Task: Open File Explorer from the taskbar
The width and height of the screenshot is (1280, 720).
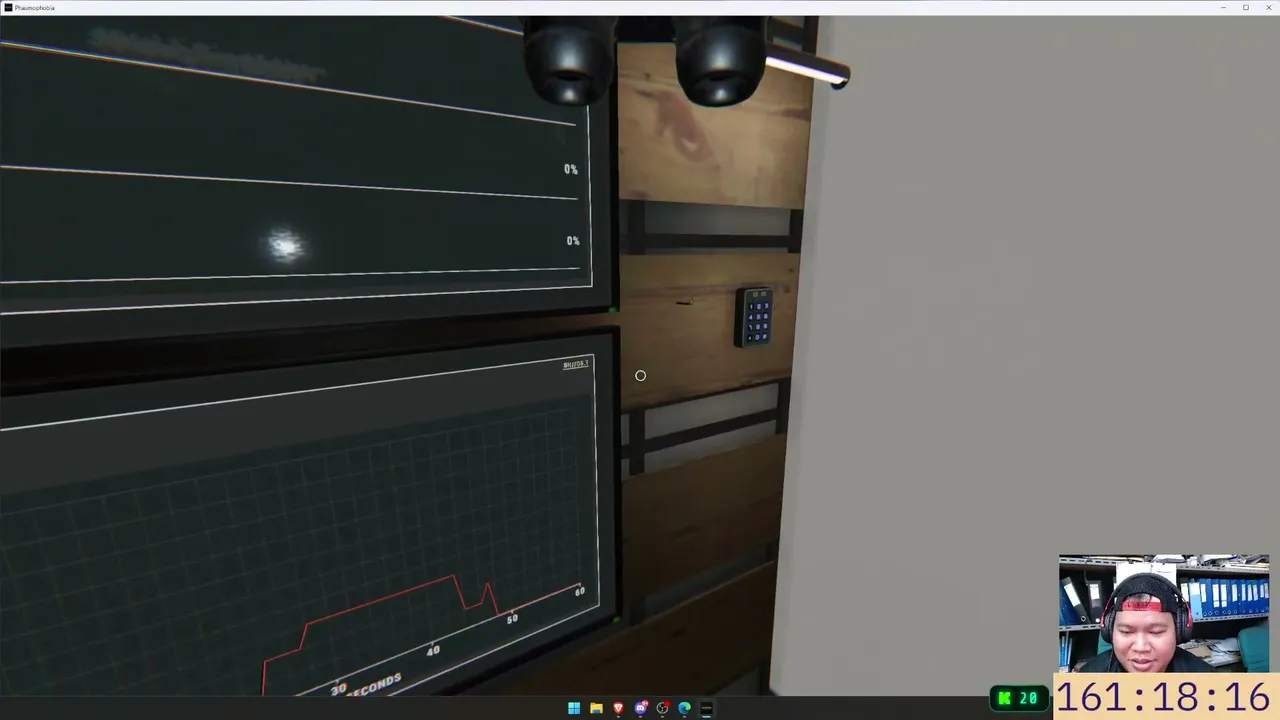Action: pos(596,709)
